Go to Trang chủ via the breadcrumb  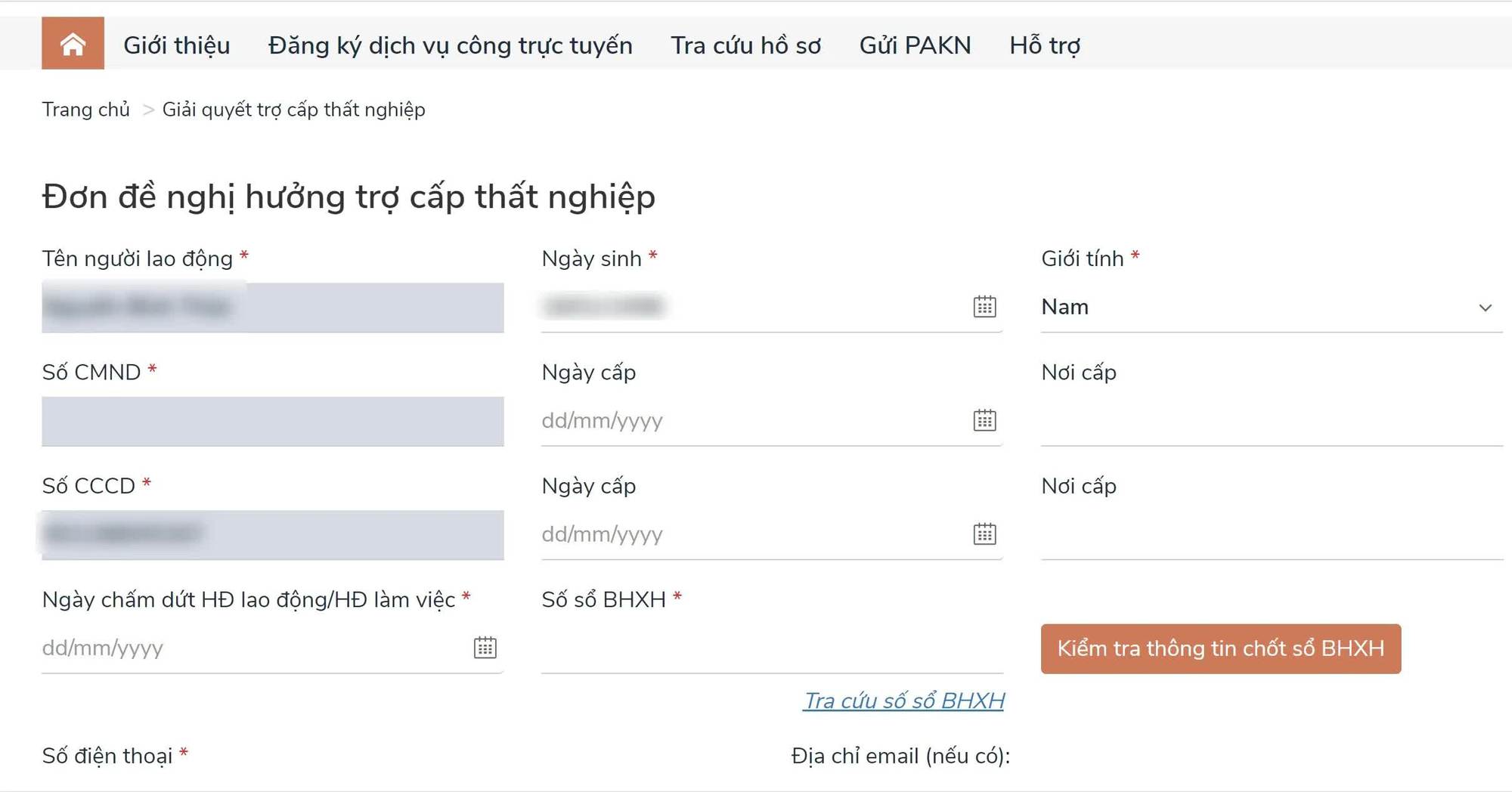pyautogui.click(x=85, y=109)
